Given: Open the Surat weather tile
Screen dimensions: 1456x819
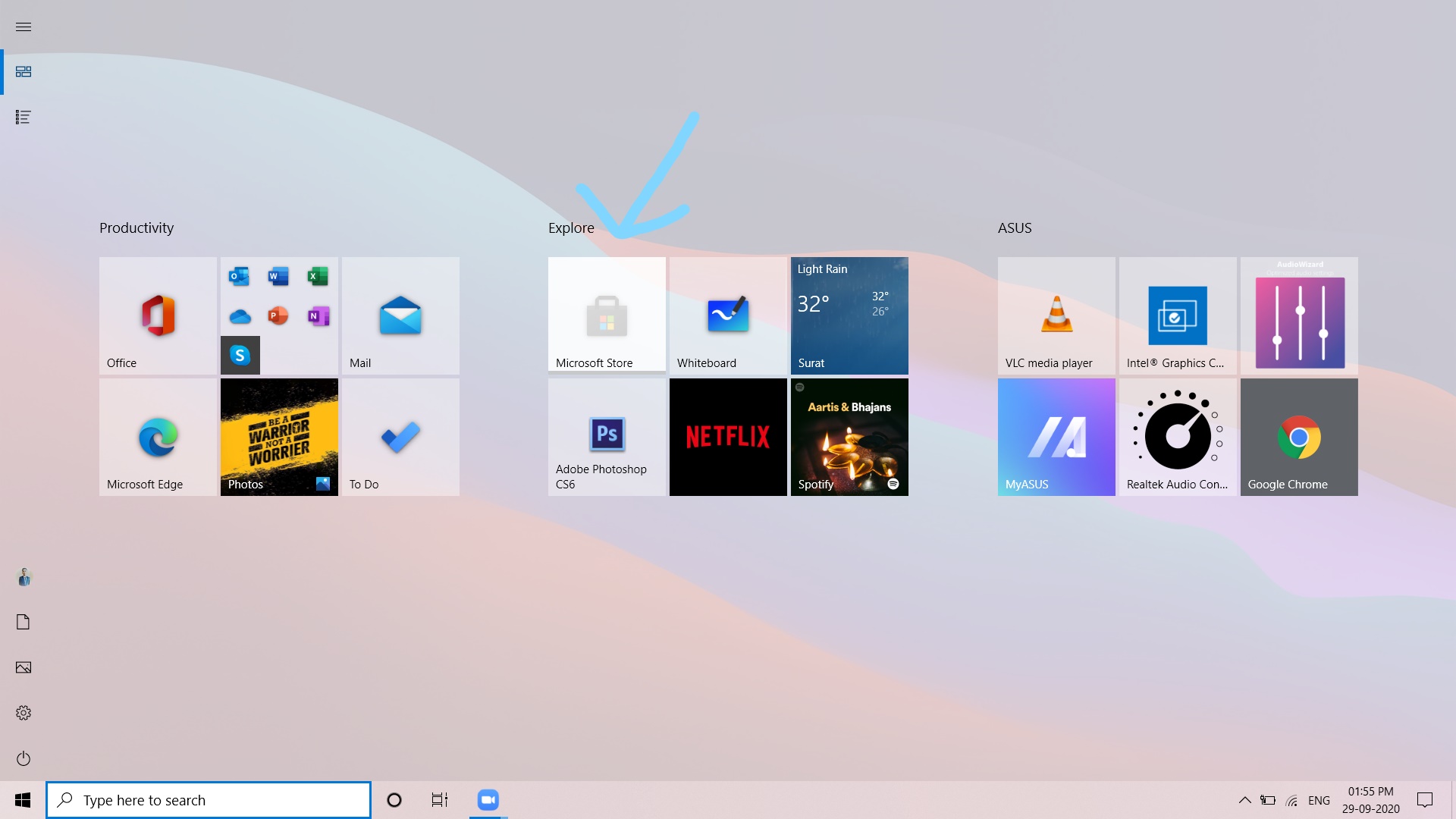Looking at the screenshot, I should [x=849, y=315].
